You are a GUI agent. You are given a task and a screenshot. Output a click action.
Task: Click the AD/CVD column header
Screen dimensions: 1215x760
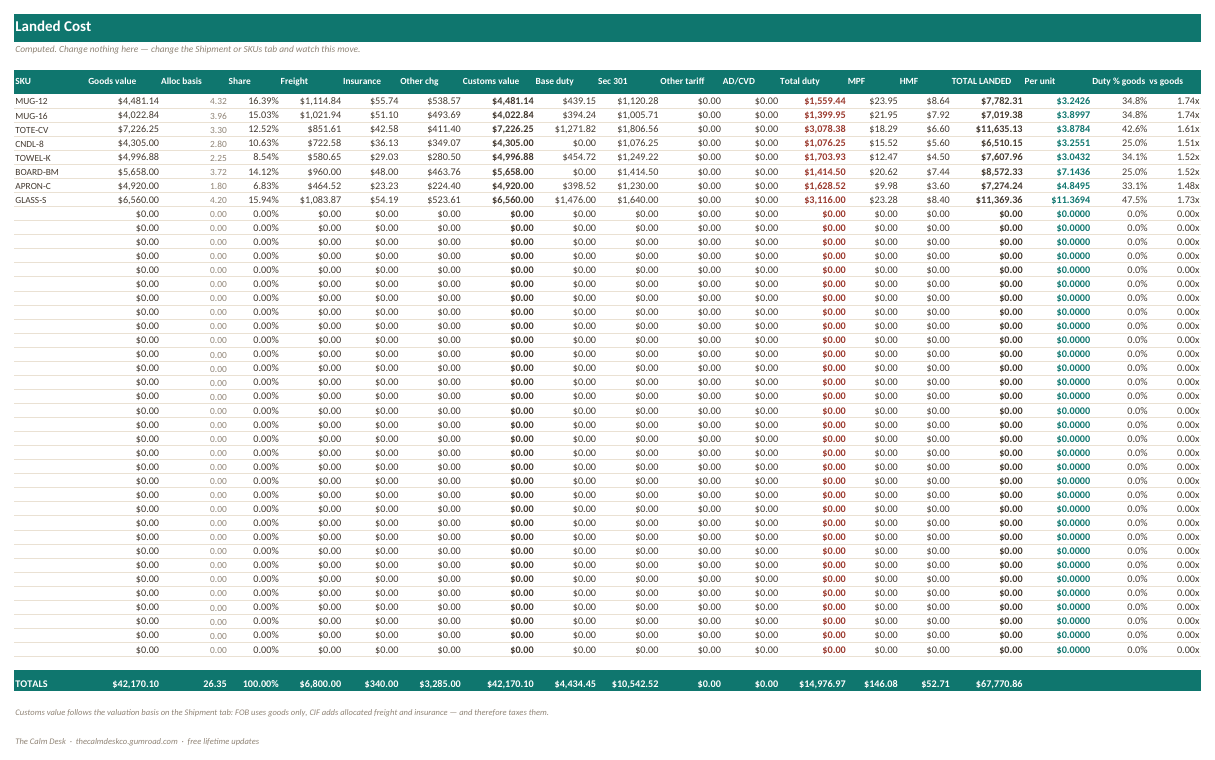point(739,80)
